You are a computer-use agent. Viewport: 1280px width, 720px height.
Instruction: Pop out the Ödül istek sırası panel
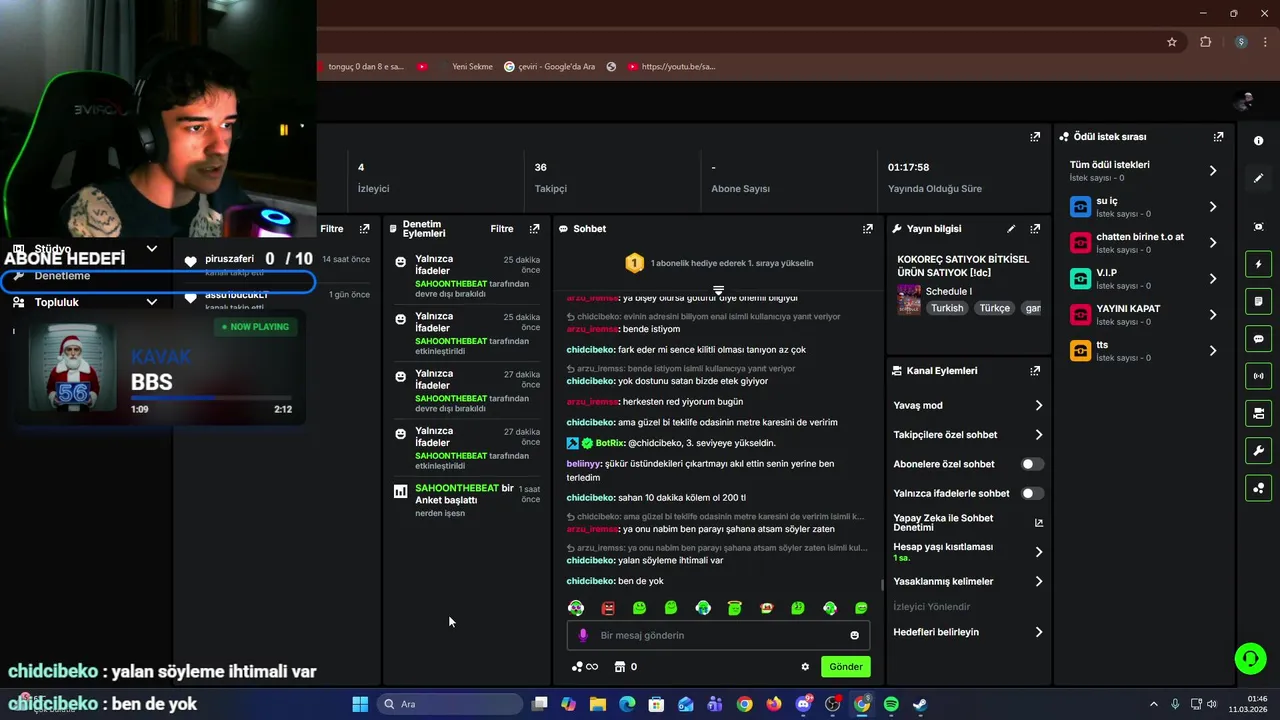pos(1218,137)
